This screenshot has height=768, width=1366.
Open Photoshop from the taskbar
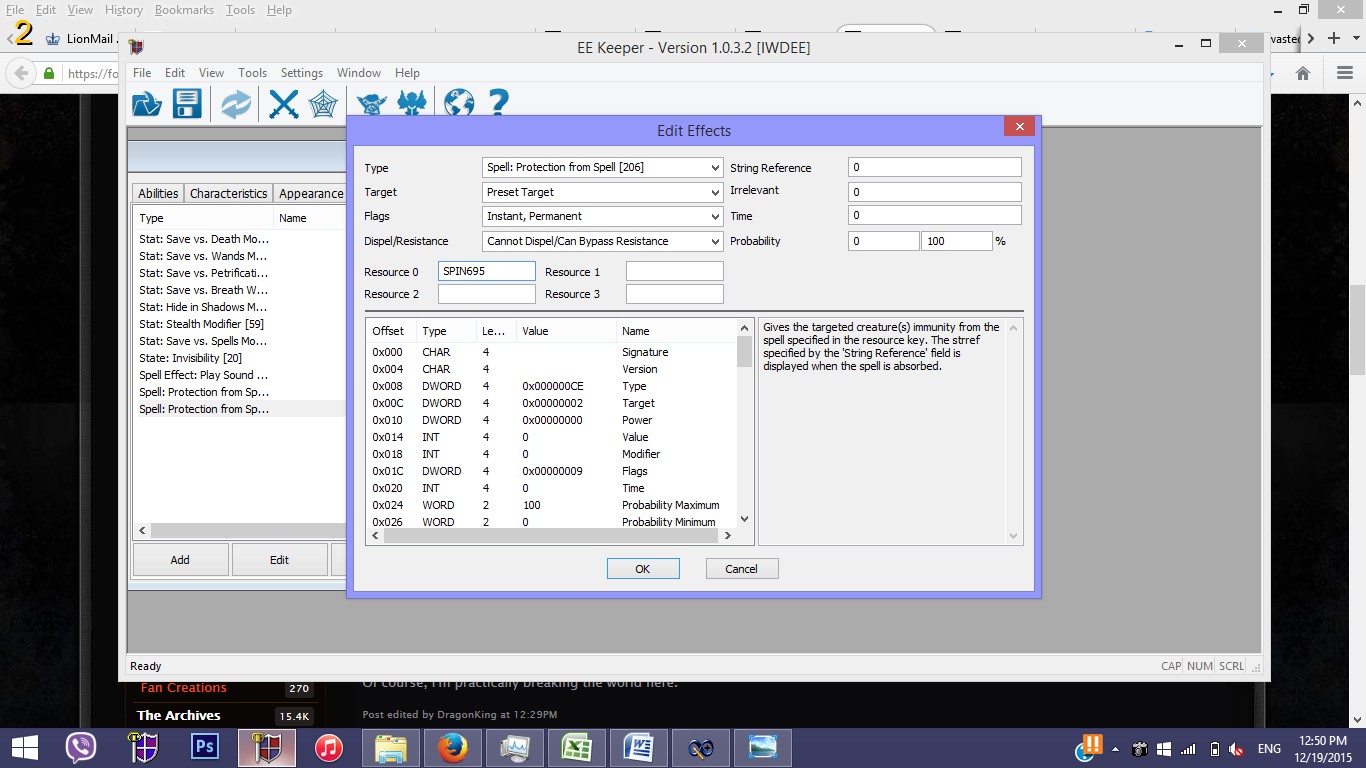pyautogui.click(x=205, y=747)
